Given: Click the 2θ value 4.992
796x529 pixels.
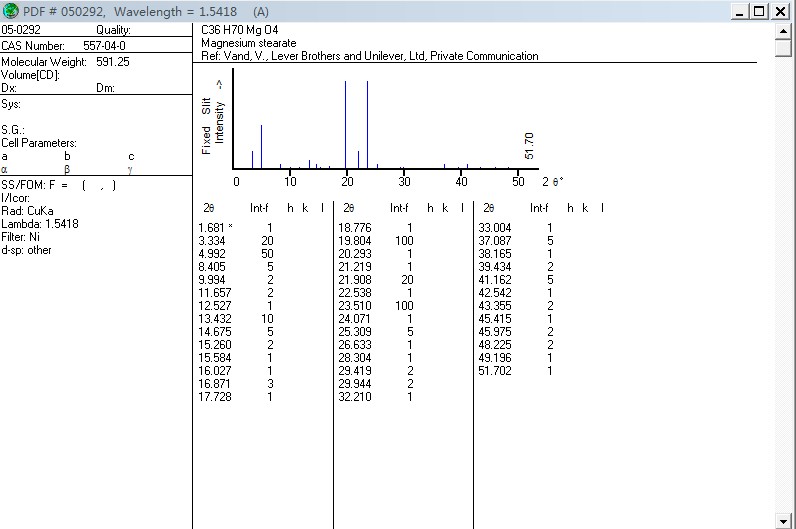Looking at the screenshot, I should (x=212, y=254).
